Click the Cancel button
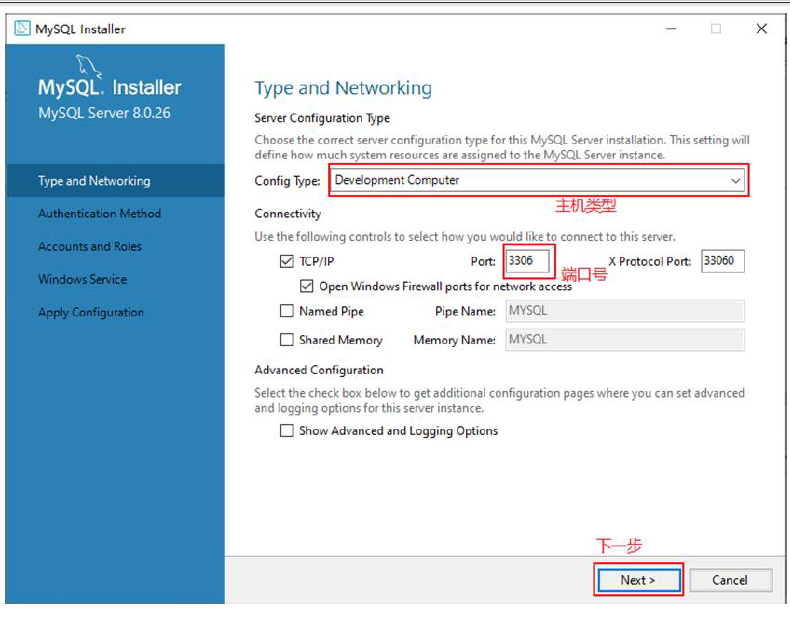 tap(730, 580)
